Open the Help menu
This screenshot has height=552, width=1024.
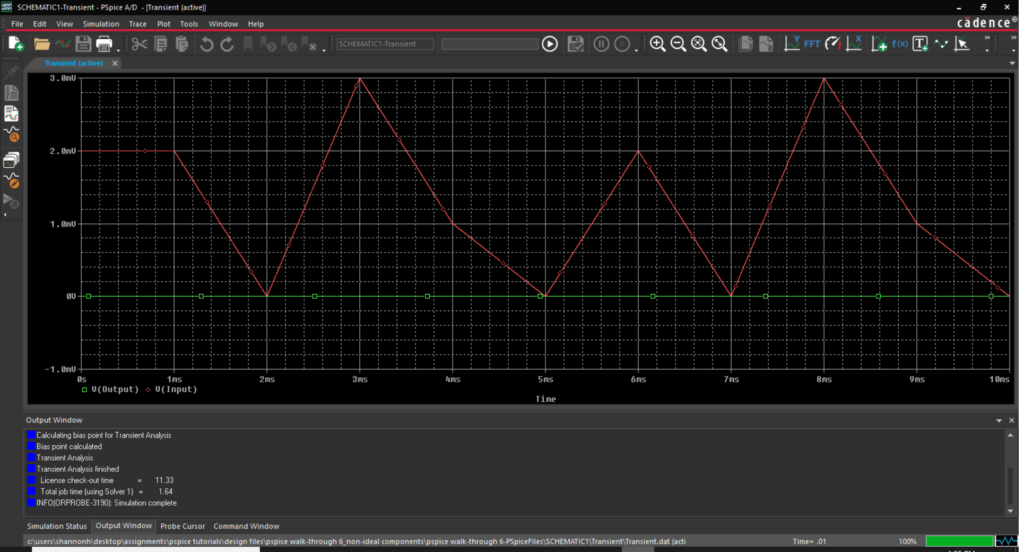click(255, 24)
